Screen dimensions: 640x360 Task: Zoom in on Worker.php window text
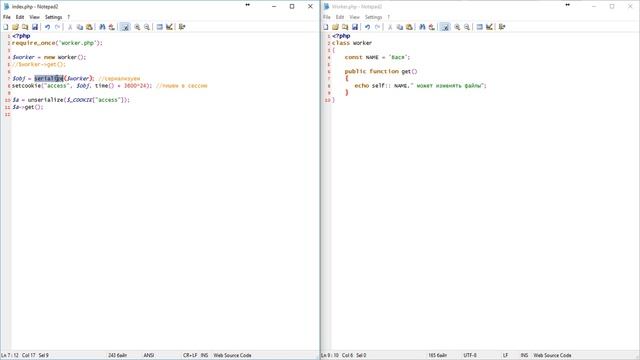(457, 27)
